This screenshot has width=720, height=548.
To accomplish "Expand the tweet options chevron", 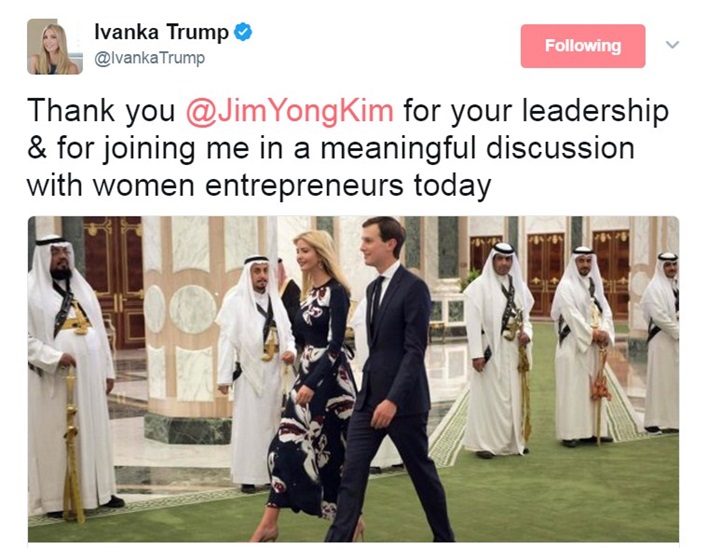I will (672, 45).
